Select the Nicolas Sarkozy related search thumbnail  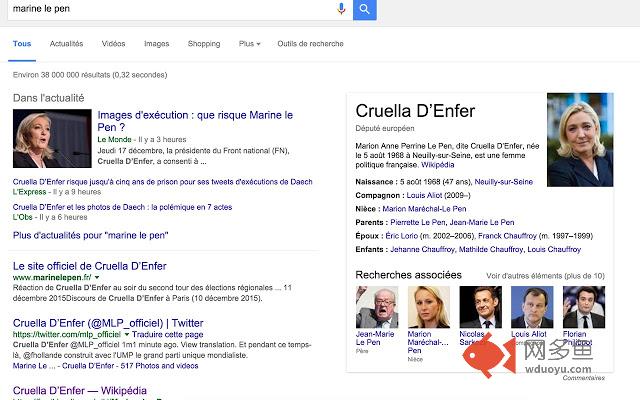point(480,307)
